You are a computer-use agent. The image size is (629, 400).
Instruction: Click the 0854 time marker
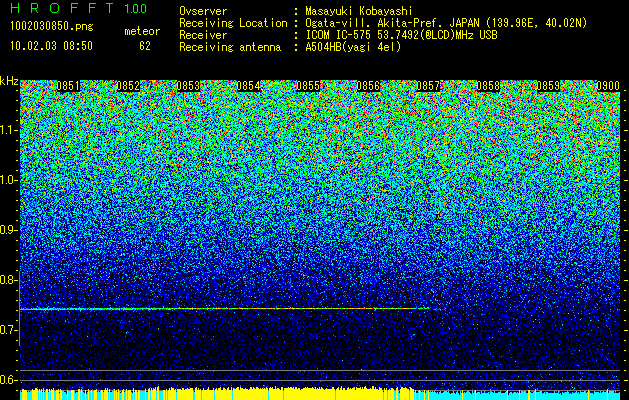click(x=248, y=86)
